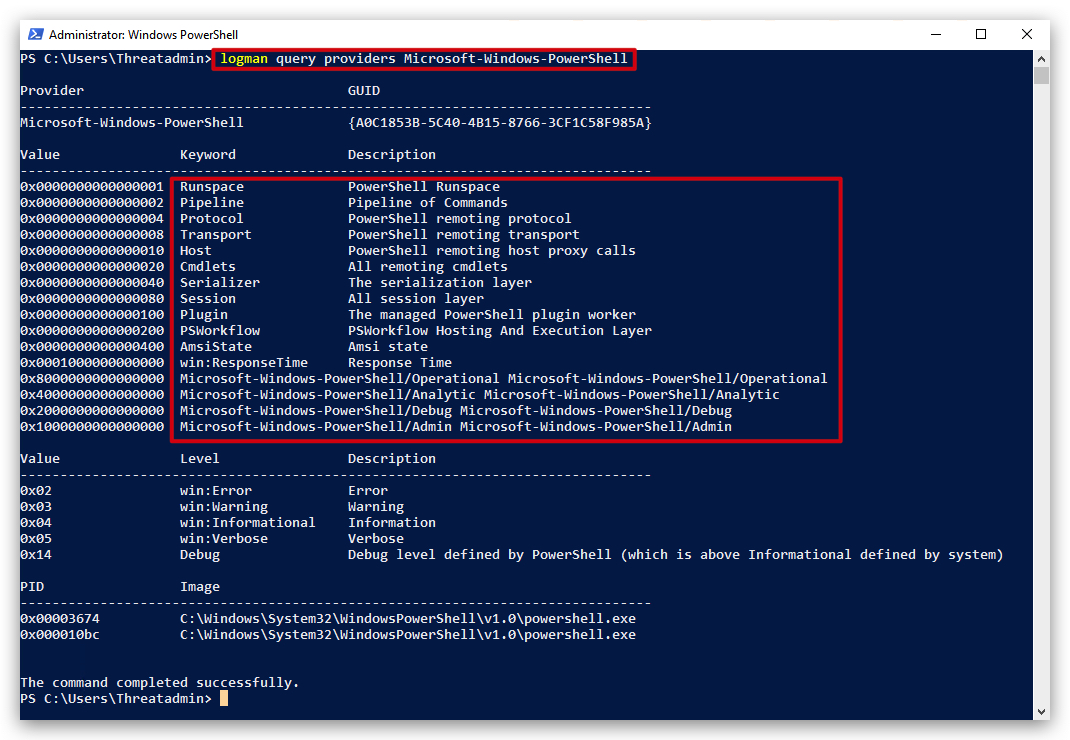Image resolution: width=1070 pixels, height=740 pixels.
Task: Click the level value 0x14
Action: [x=36, y=555]
